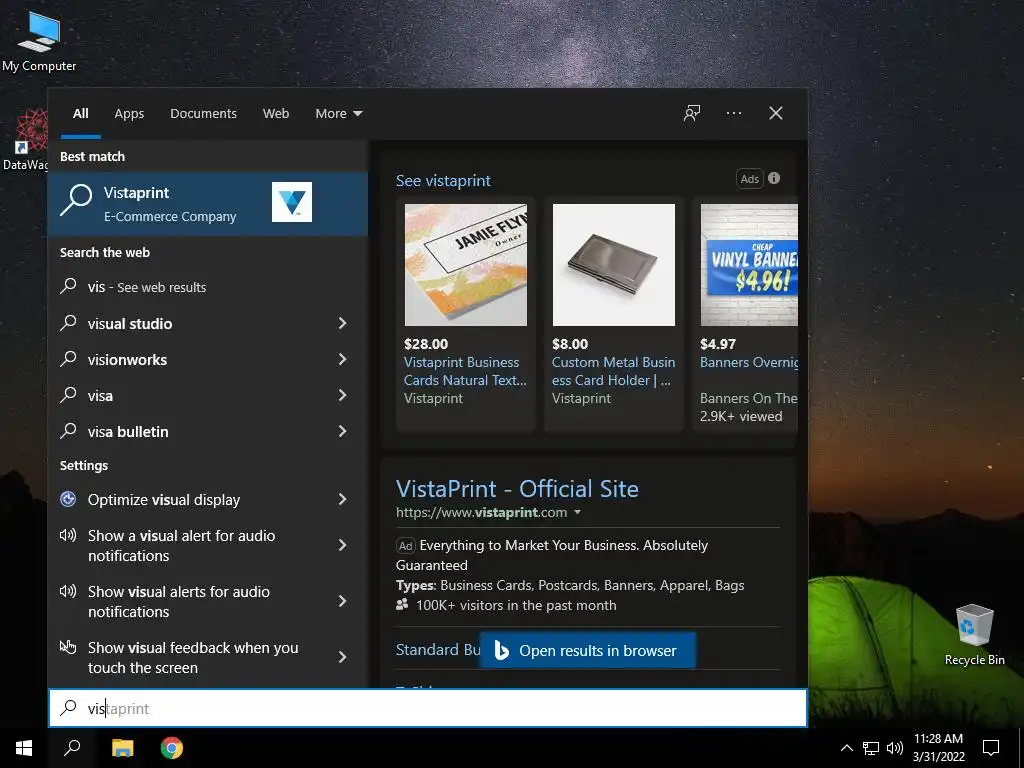Click the metal card holder thumbnail
The image size is (1024, 768).
click(x=614, y=264)
